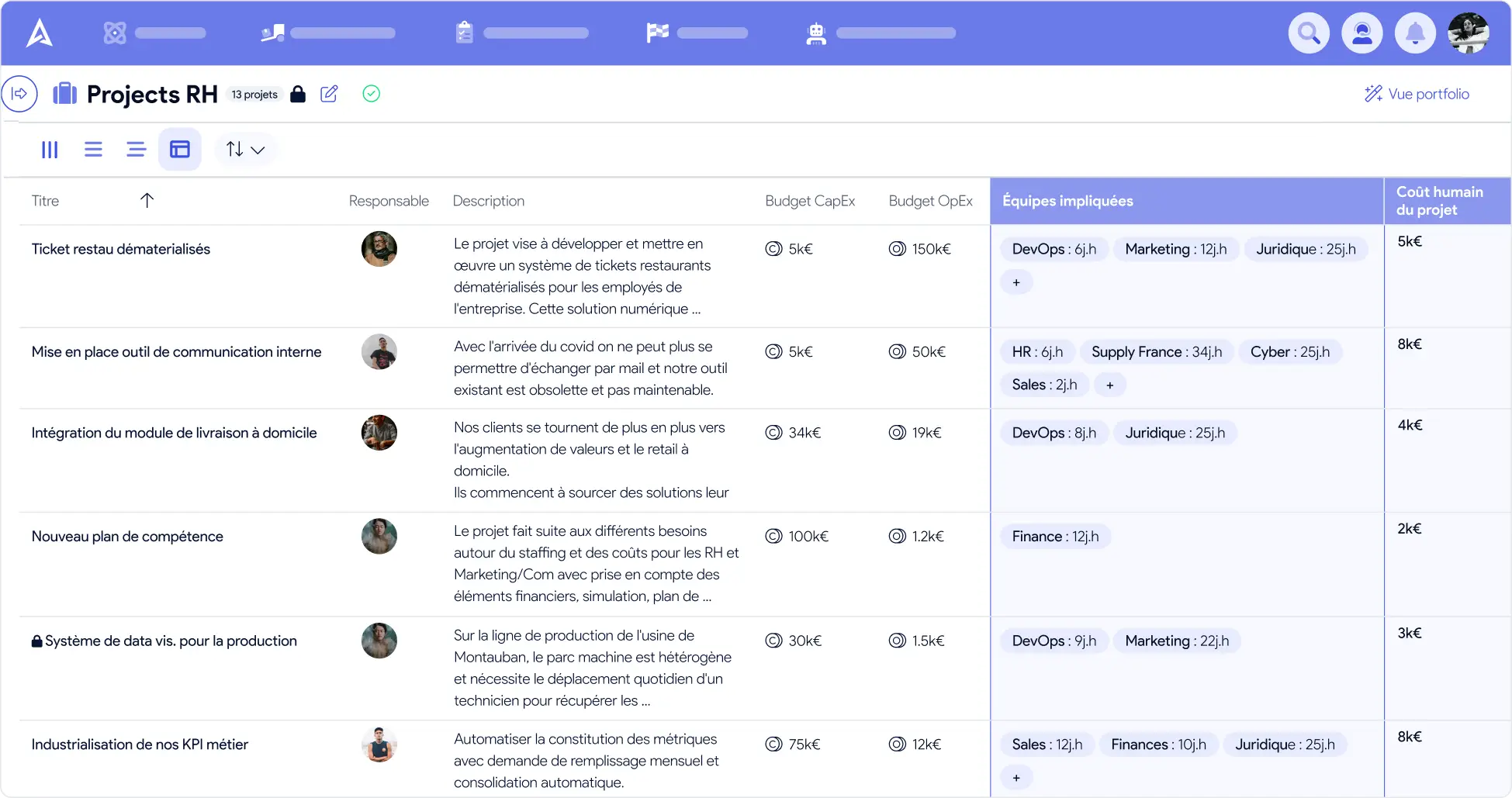The width and height of the screenshot is (1512, 798).
Task: Click the lock icon next to Projects RH
Action: pos(298,94)
